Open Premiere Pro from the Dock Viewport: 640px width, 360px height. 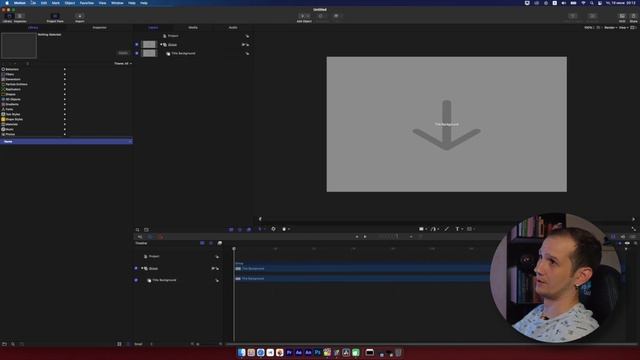pos(289,352)
